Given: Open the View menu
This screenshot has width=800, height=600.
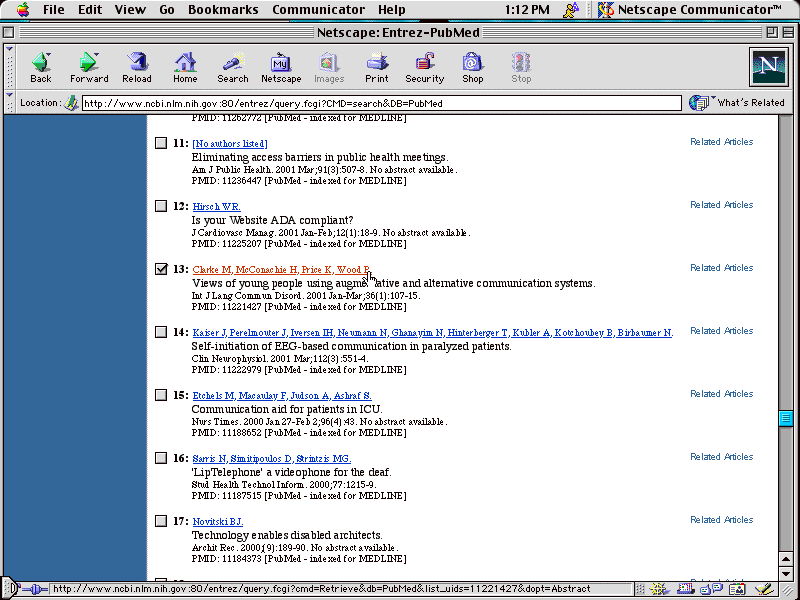Looking at the screenshot, I should pyautogui.click(x=130, y=9).
